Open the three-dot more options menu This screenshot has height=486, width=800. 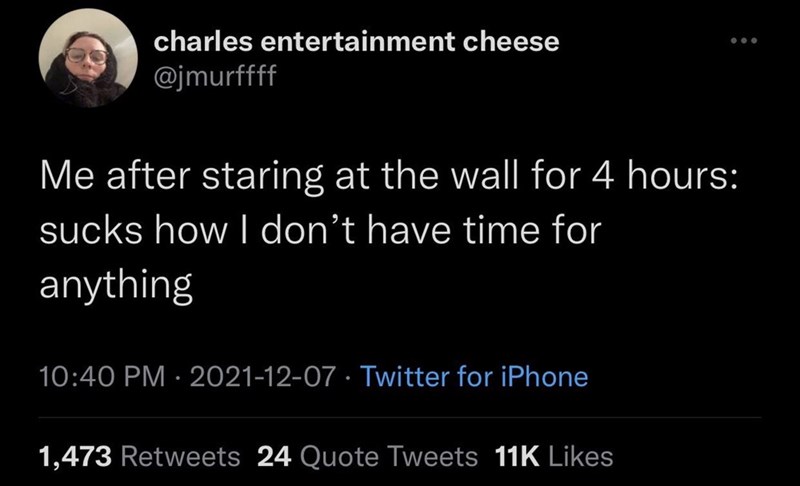[744, 43]
